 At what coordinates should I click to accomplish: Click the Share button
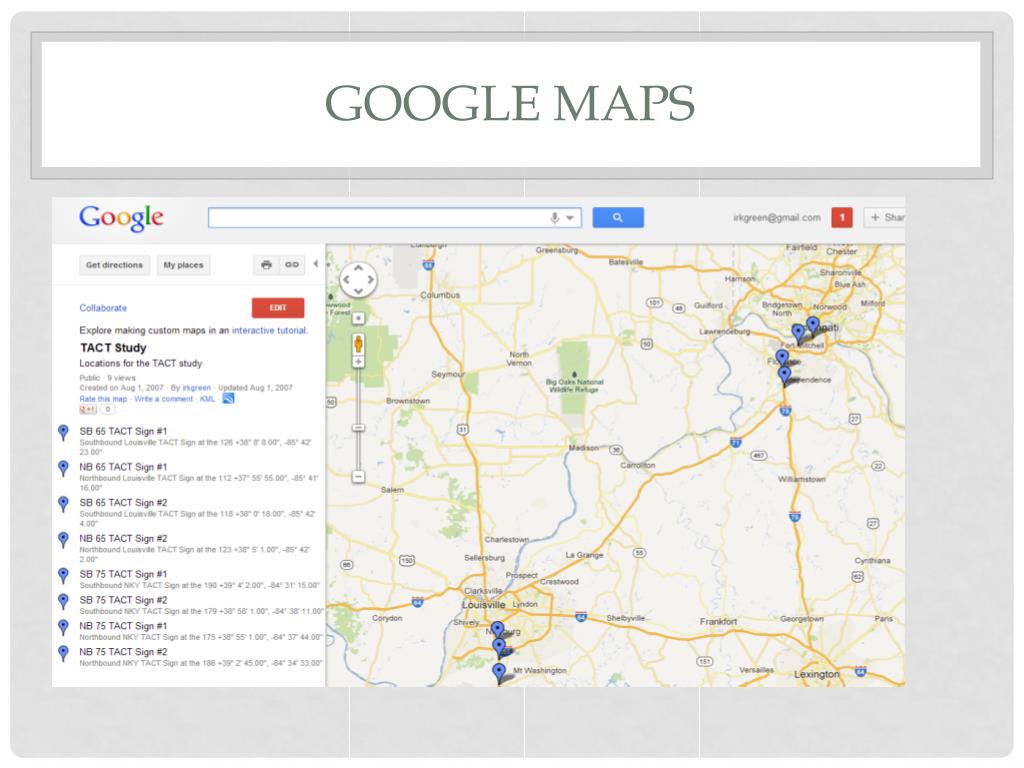(x=885, y=217)
